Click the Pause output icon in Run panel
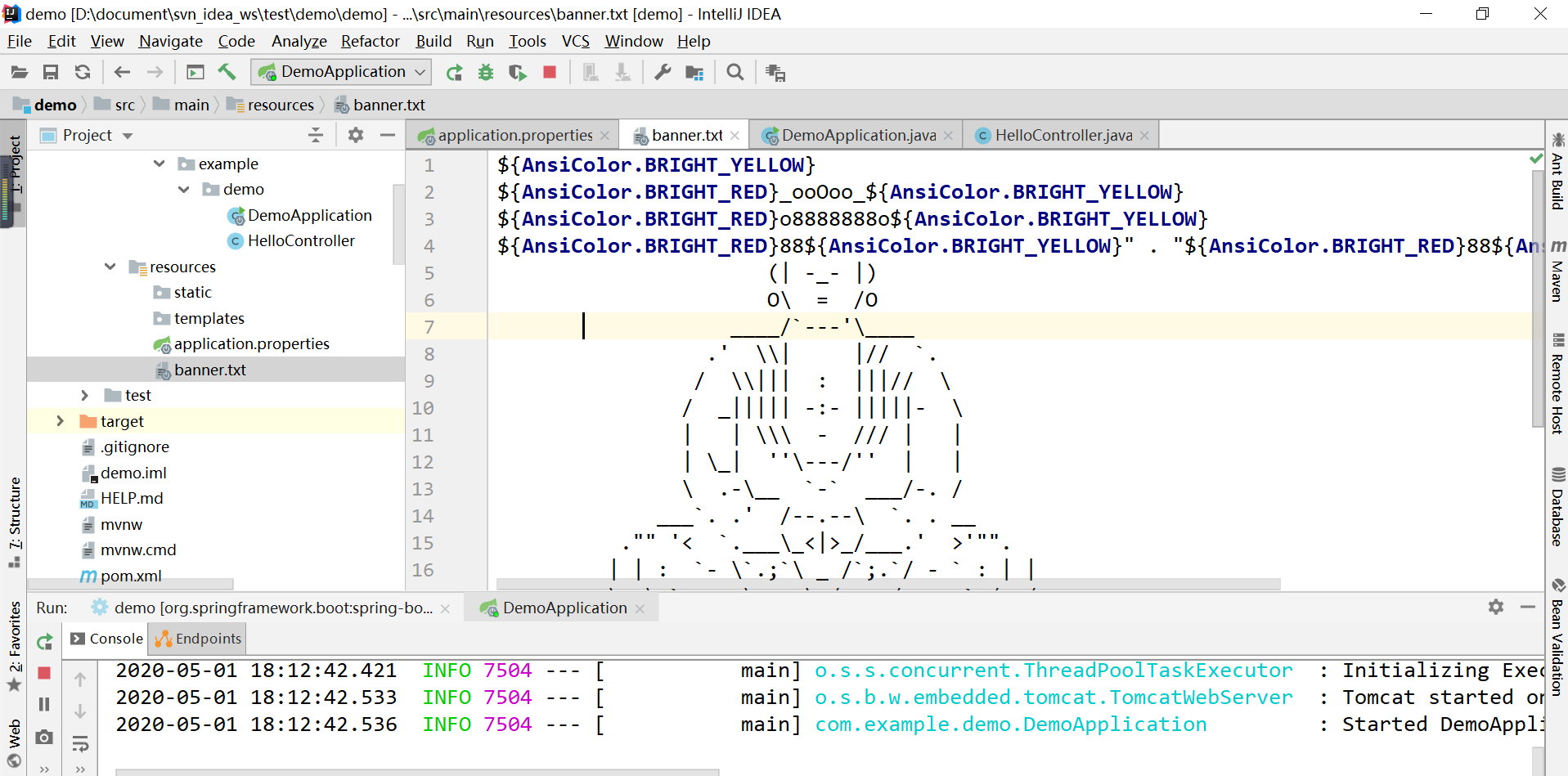 (45, 704)
